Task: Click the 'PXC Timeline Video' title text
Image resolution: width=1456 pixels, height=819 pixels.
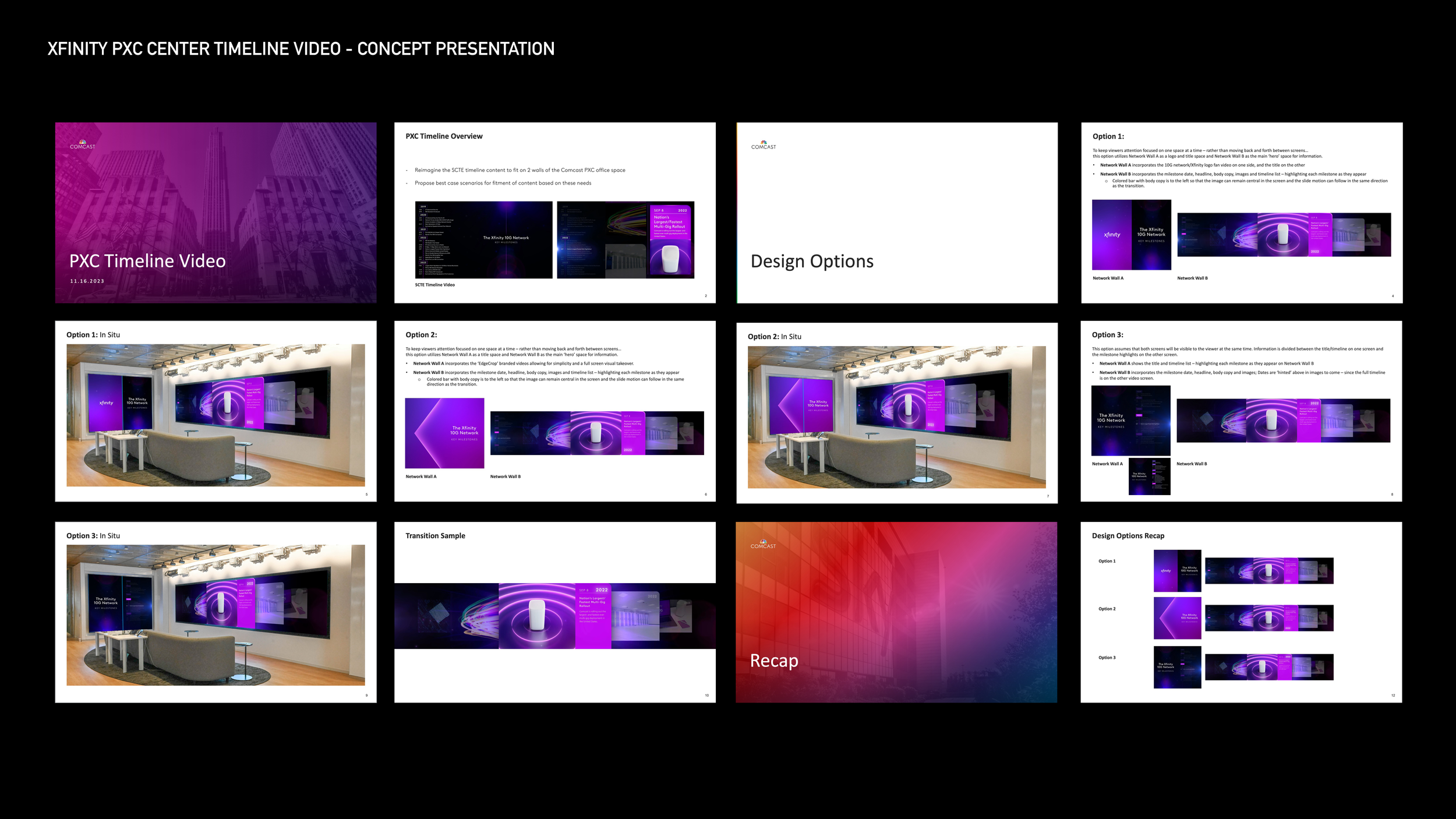Action: [147, 261]
